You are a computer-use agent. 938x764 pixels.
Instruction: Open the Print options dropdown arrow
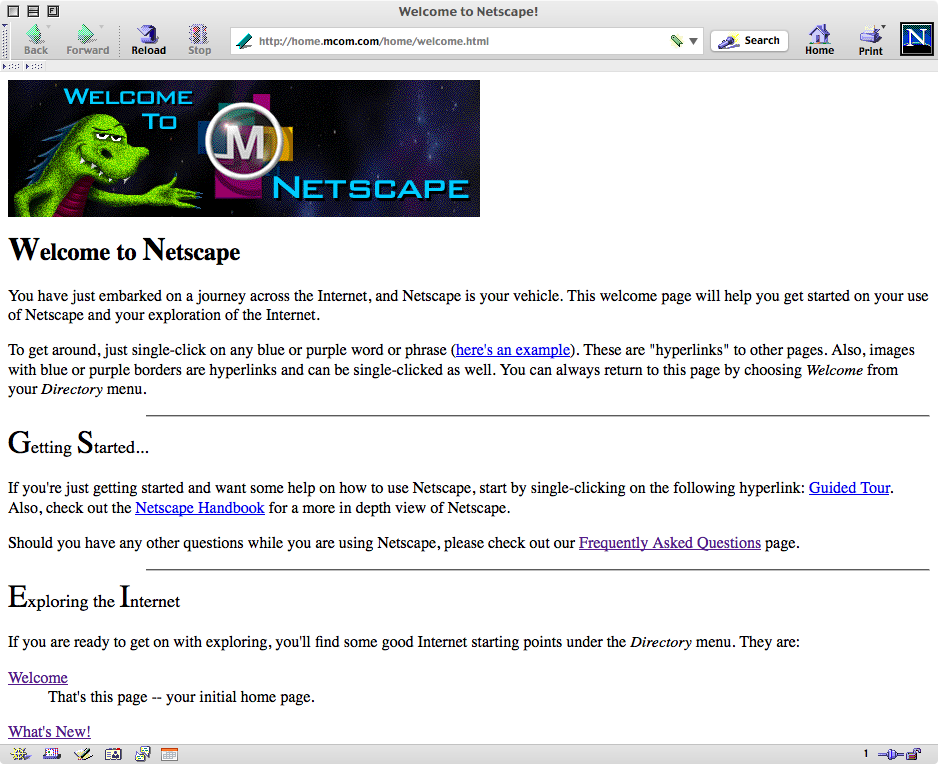click(x=883, y=27)
